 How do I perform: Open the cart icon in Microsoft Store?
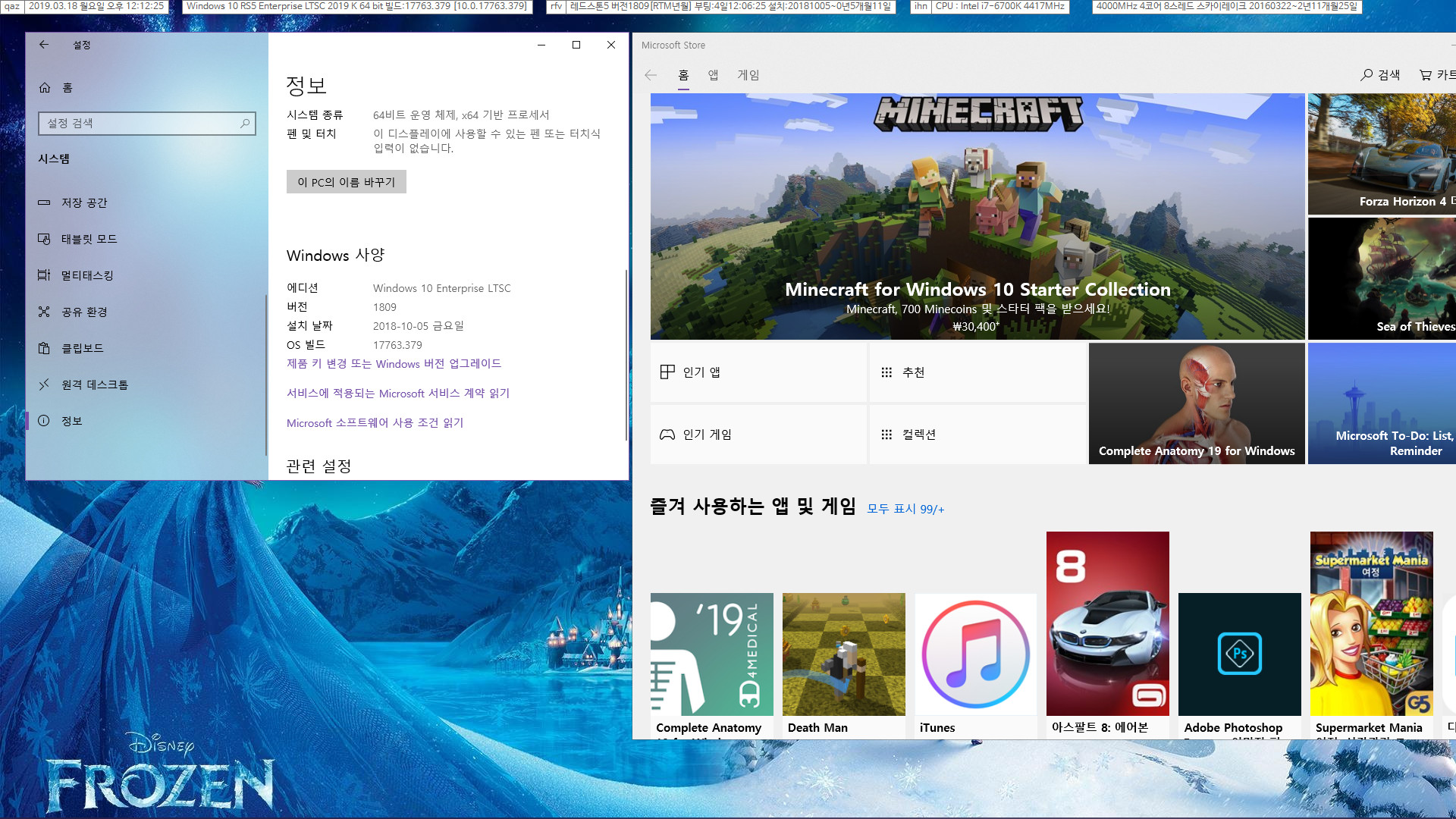coord(1426,75)
